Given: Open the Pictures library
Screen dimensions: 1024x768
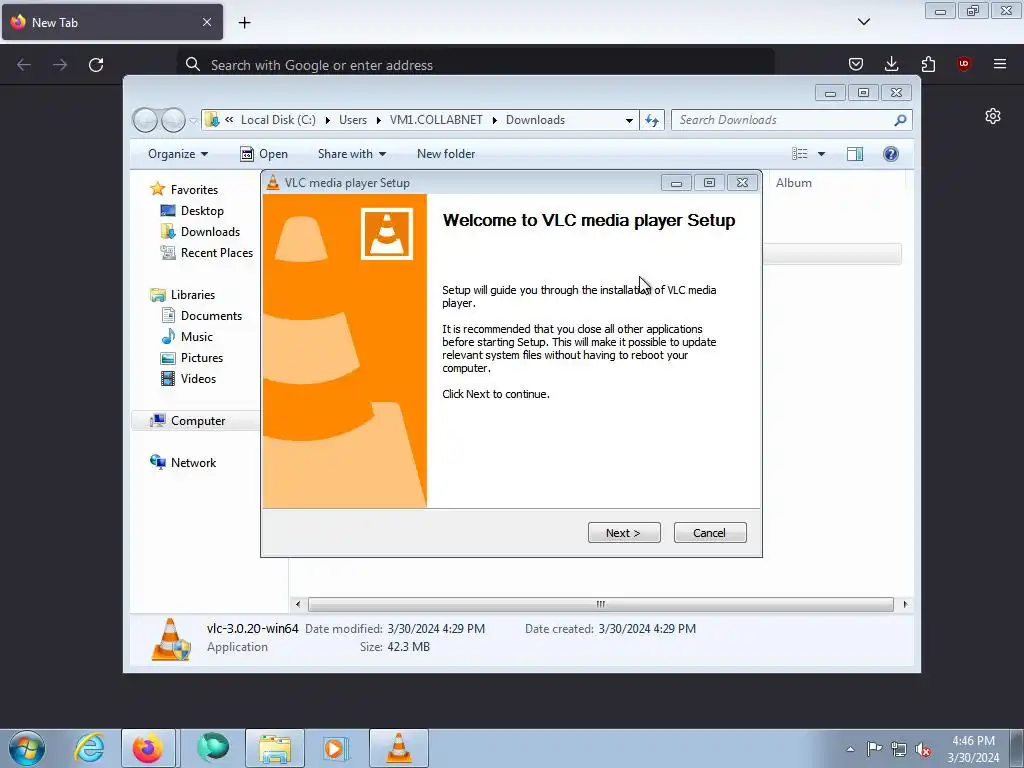Looking at the screenshot, I should [202, 358].
